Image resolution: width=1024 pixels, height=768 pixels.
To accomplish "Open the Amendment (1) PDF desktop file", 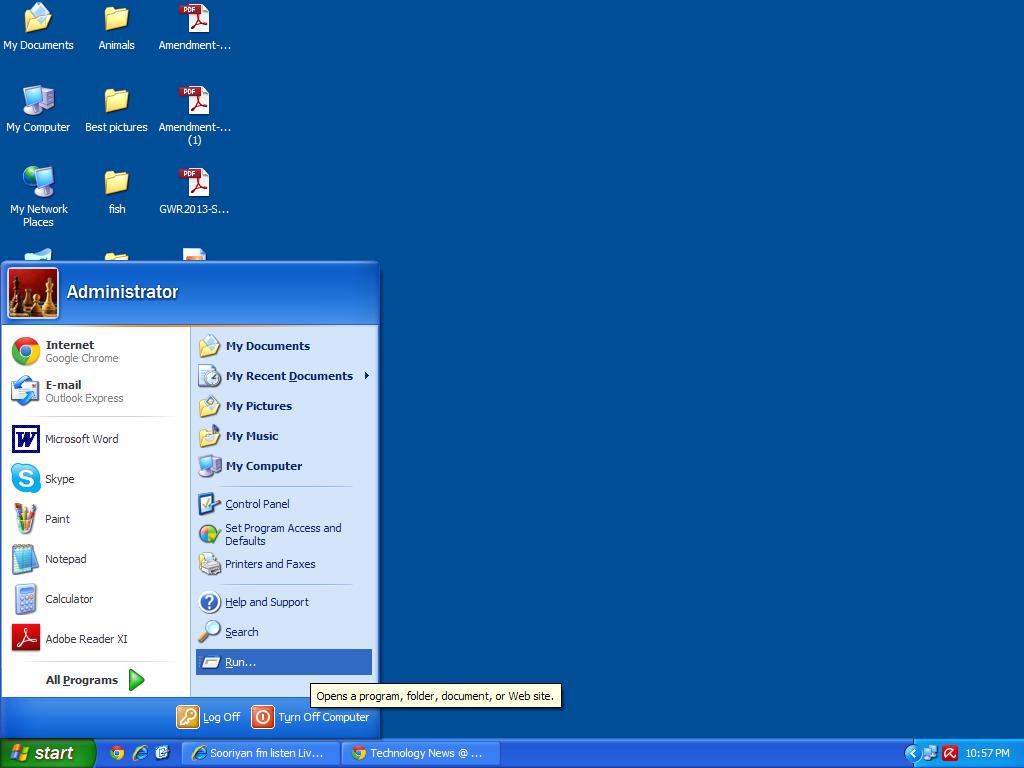I will click(194, 116).
